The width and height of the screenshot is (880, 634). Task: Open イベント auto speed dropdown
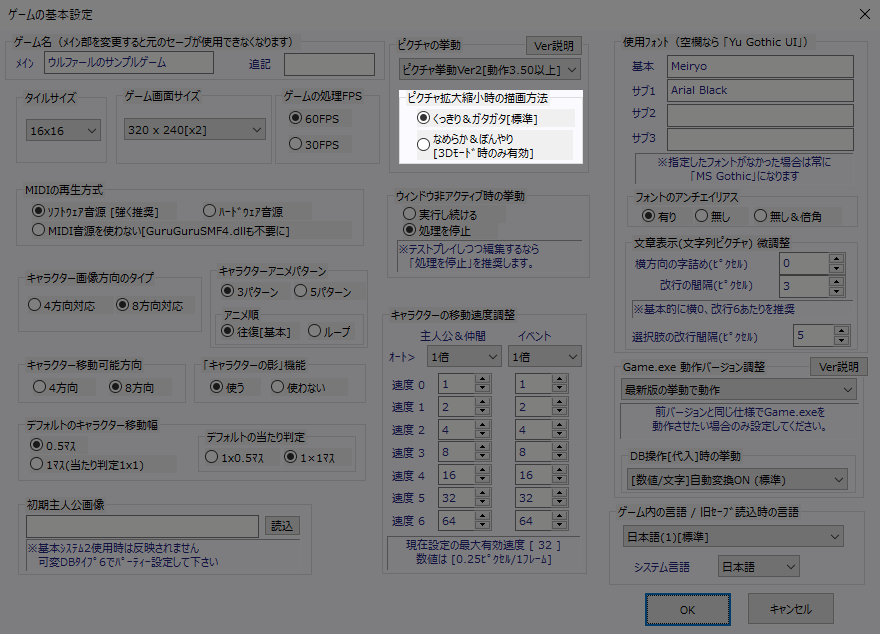tap(544, 357)
